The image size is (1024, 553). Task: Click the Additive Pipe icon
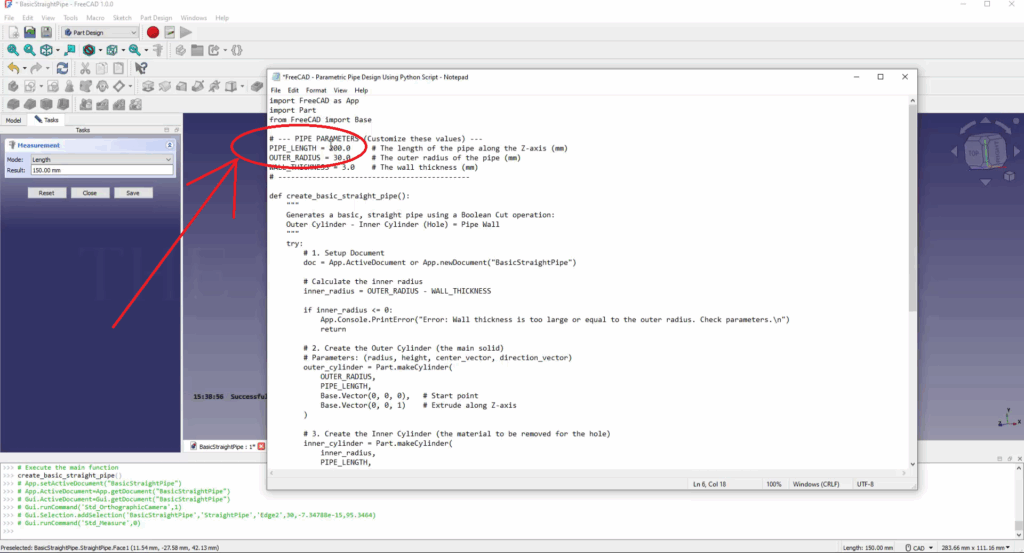198,86
